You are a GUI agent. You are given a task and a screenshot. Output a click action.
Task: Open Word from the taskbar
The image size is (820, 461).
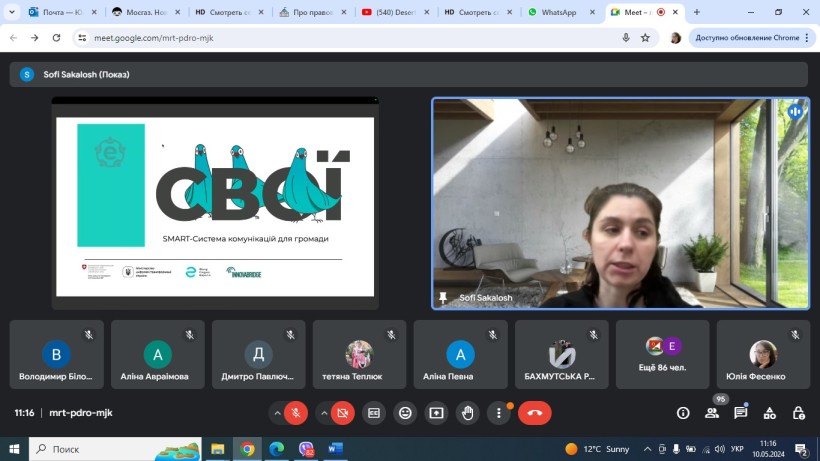[335, 449]
